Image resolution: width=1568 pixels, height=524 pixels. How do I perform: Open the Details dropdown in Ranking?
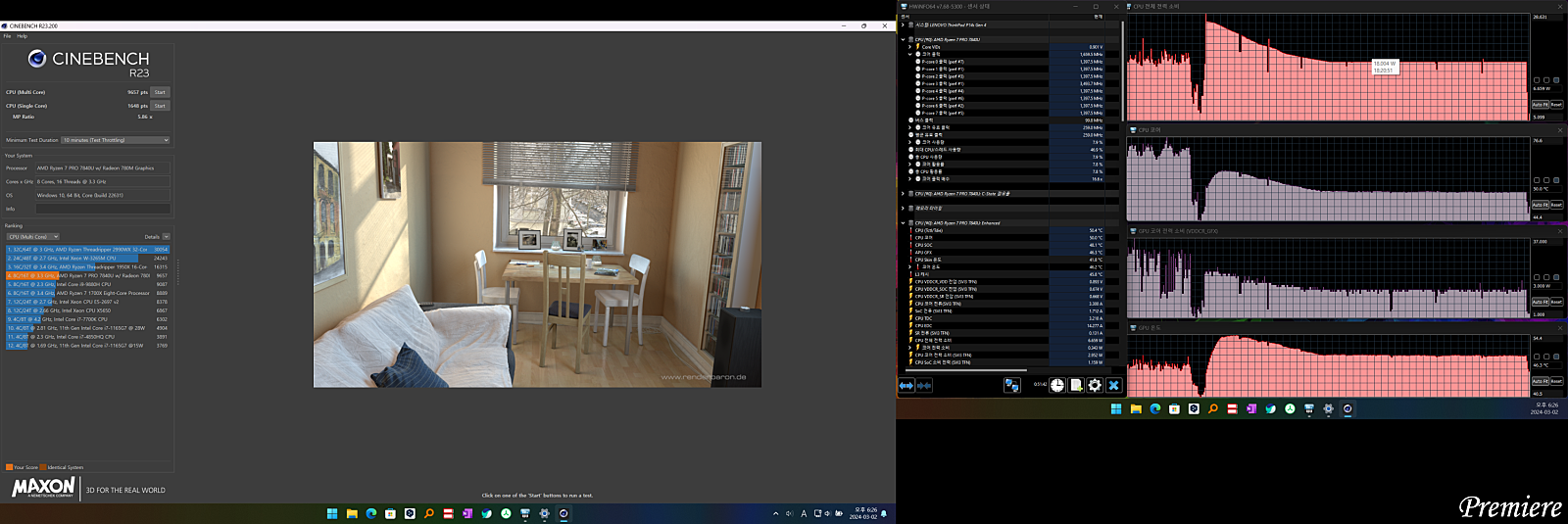pos(166,237)
